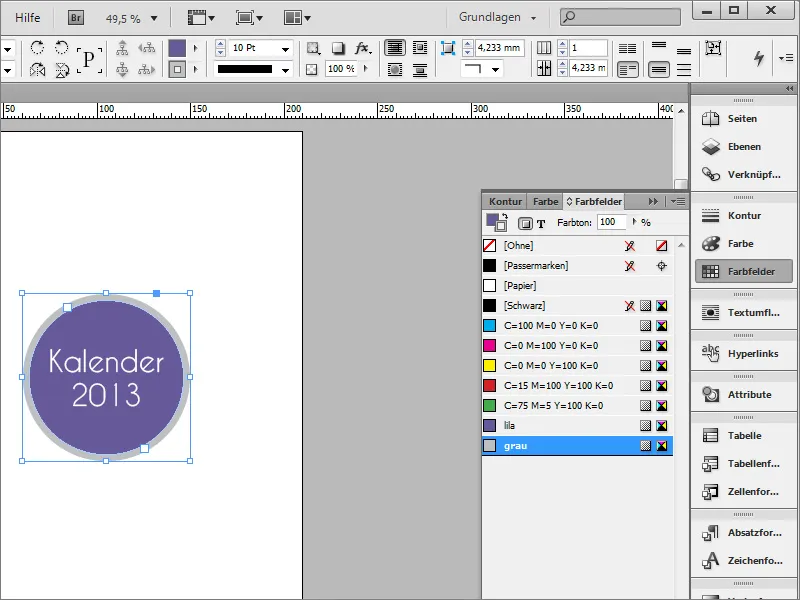Viewport: 800px width, 600px height.
Task: Open the Seiten panel in the dock
Action: (x=743, y=119)
